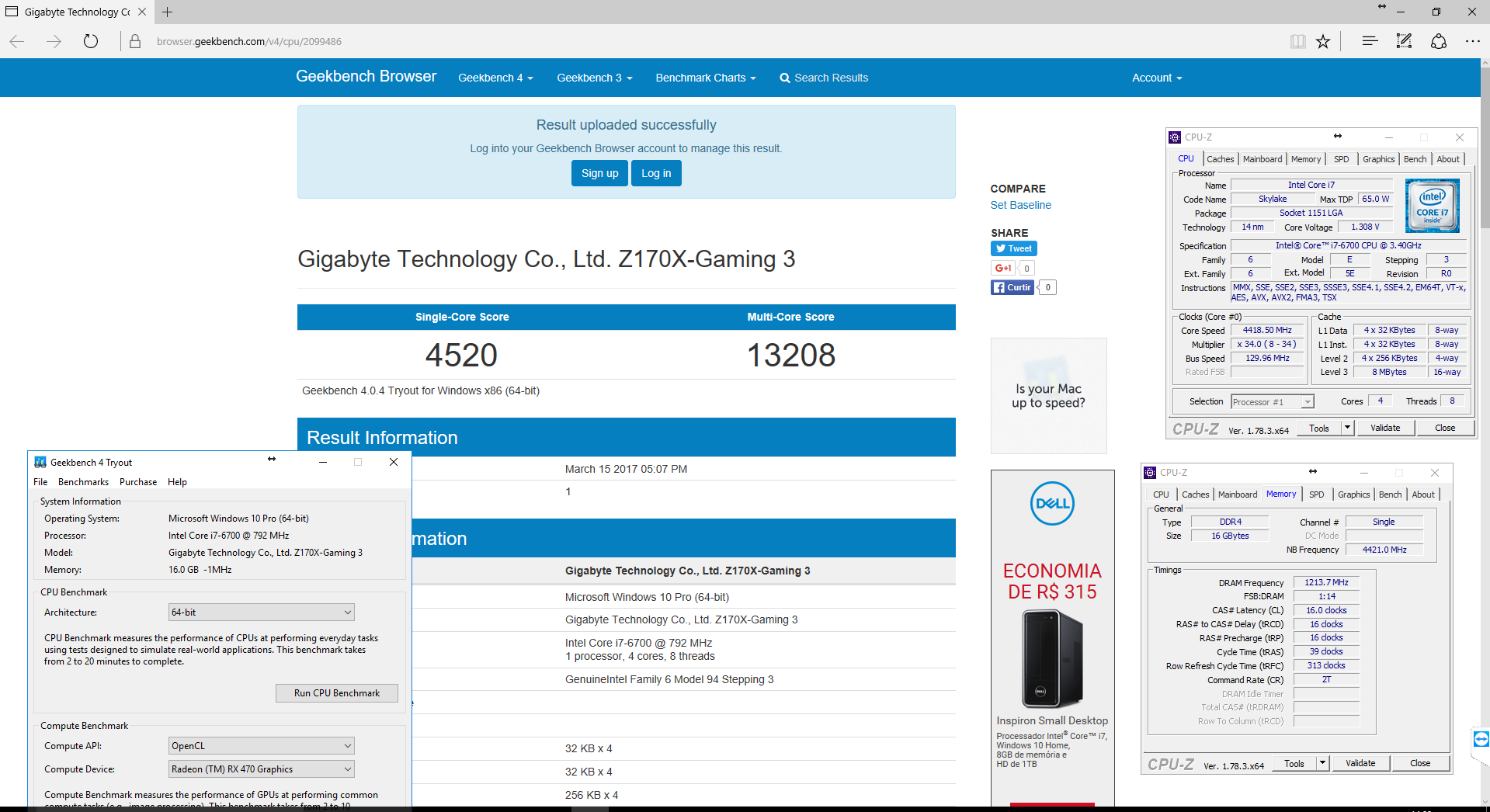1490x812 pixels.
Task: Switch lower CPU-Z to CPU tab
Action: (1161, 494)
